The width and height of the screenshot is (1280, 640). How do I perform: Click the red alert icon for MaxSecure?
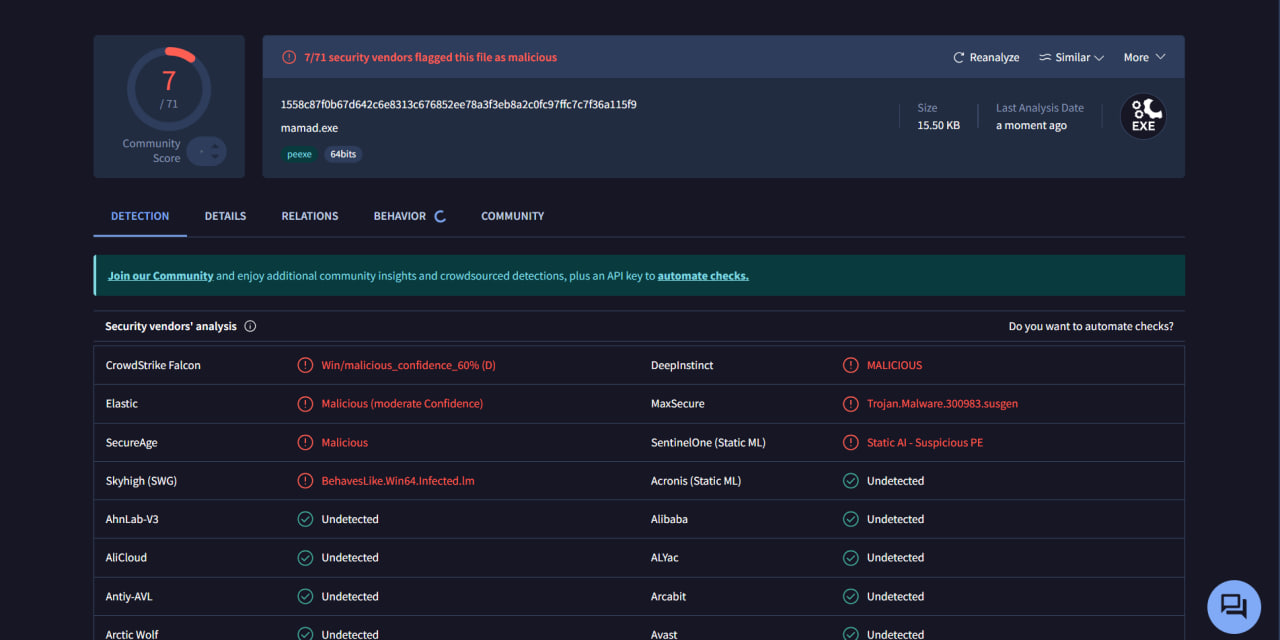(851, 404)
